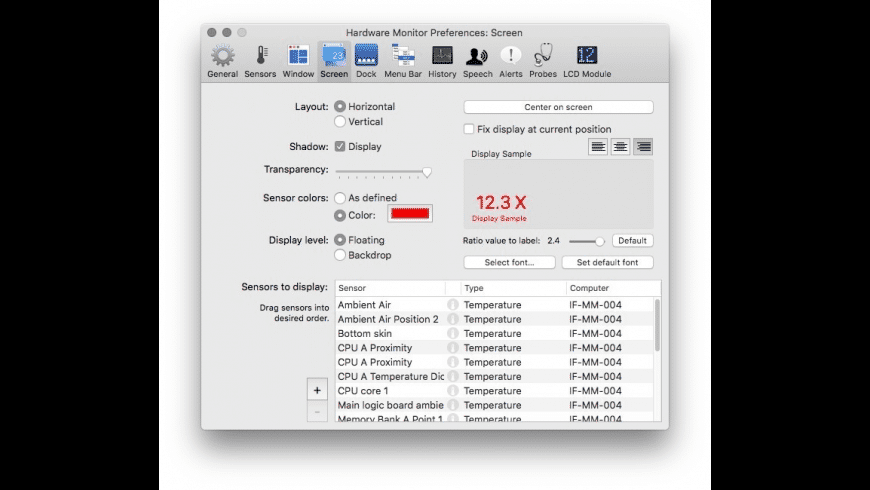Open the General preferences pane
The image size is (870, 490).
[x=222, y=62]
